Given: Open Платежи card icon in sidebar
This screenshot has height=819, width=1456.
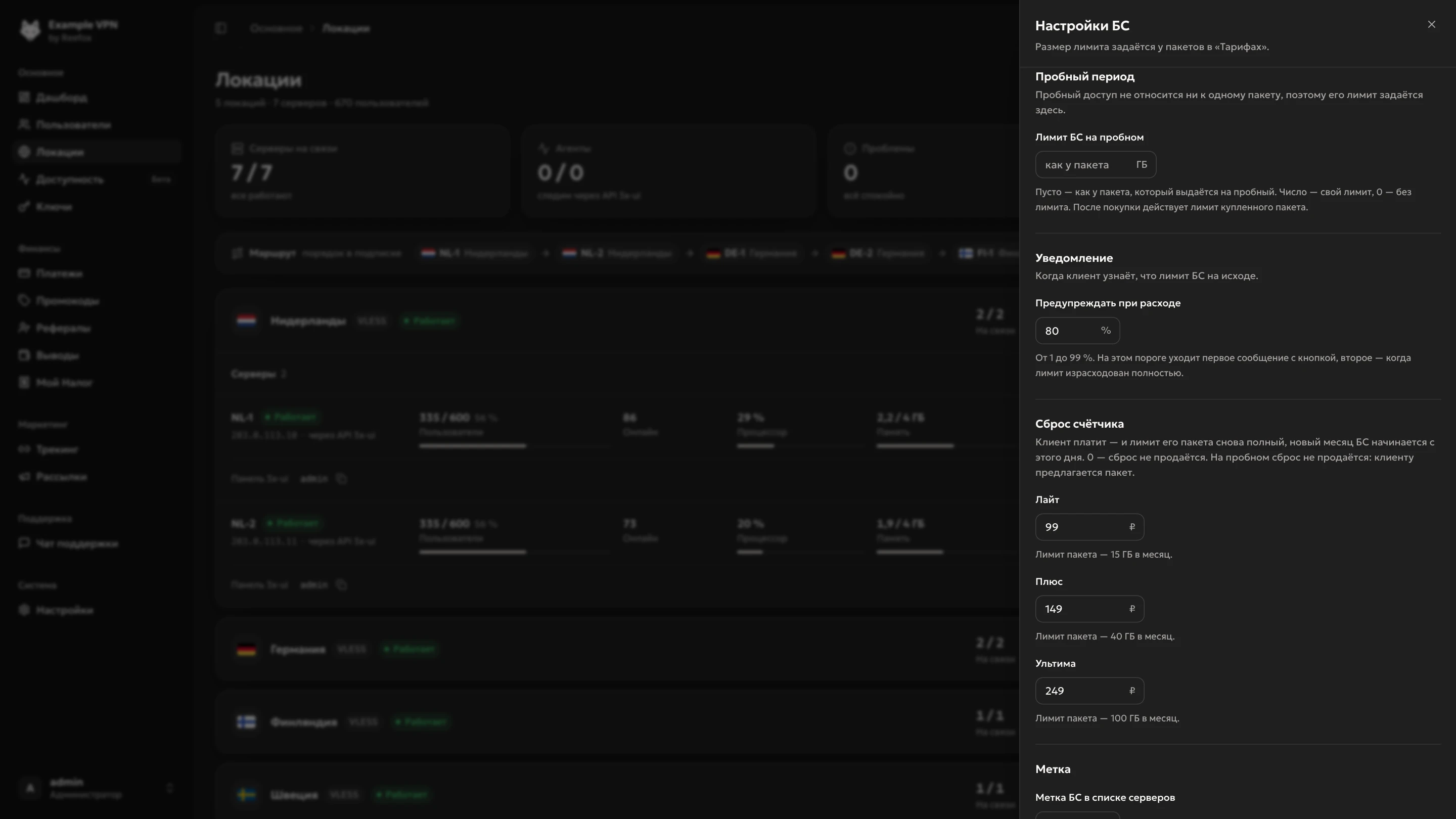Looking at the screenshot, I should (24, 274).
